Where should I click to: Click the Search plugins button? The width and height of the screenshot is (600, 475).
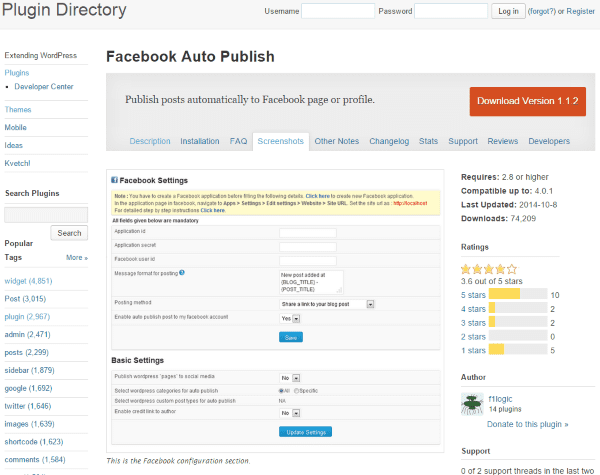[69, 233]
